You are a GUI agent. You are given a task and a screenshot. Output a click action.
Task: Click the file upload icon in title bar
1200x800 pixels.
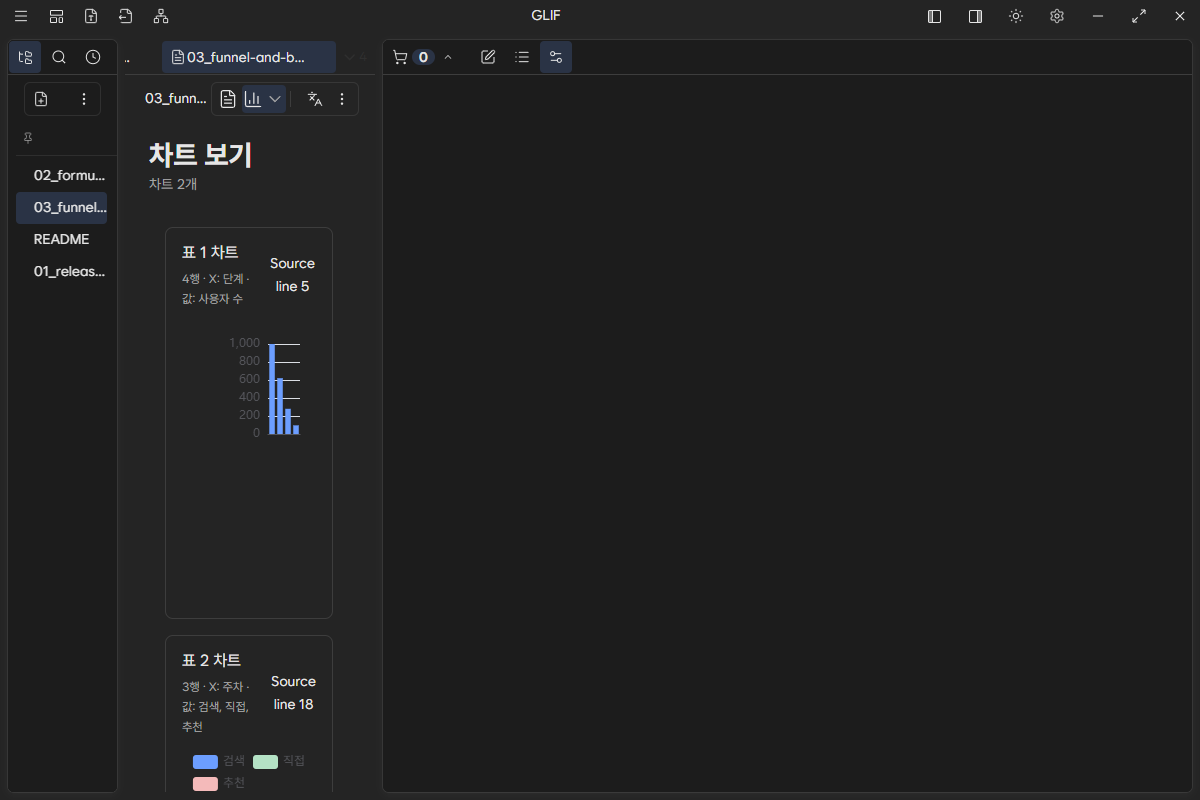(x=91, y=16)
